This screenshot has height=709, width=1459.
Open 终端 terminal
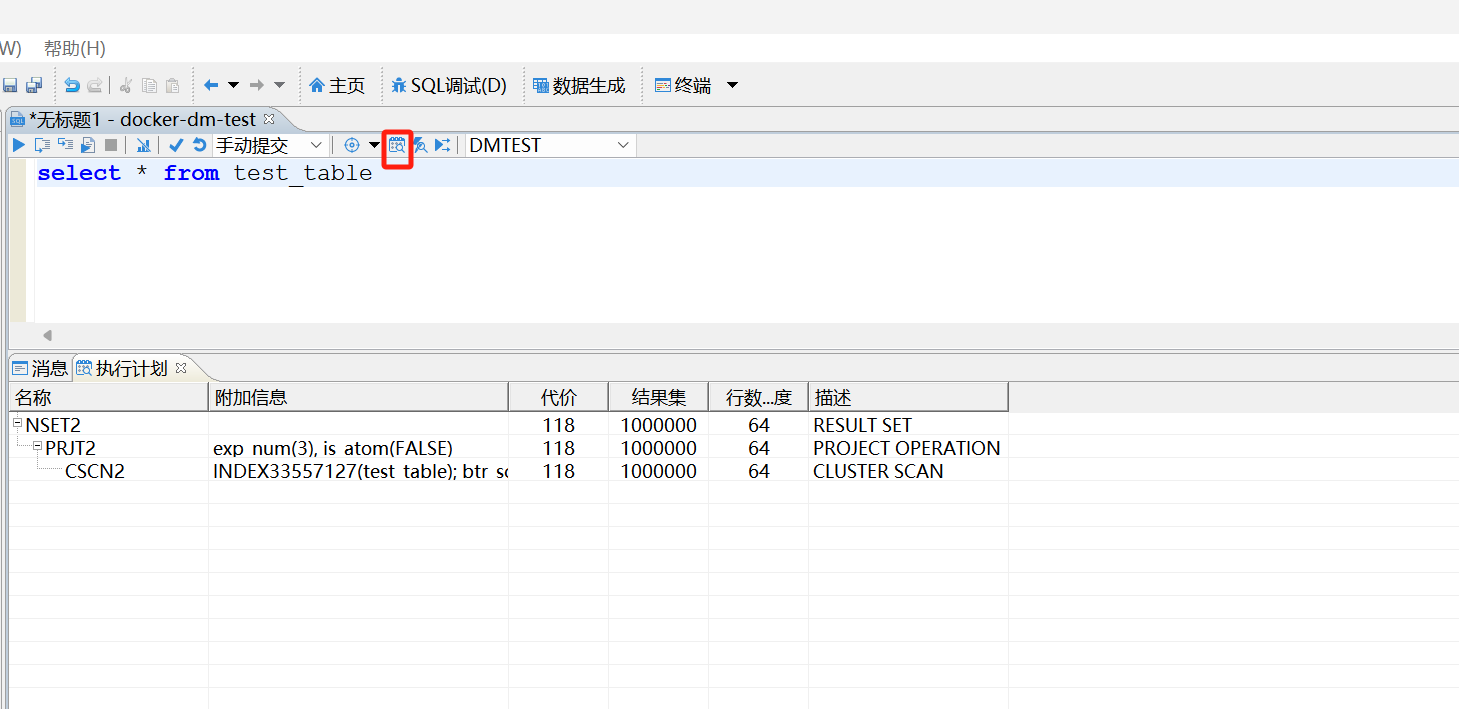pos(683,86)
